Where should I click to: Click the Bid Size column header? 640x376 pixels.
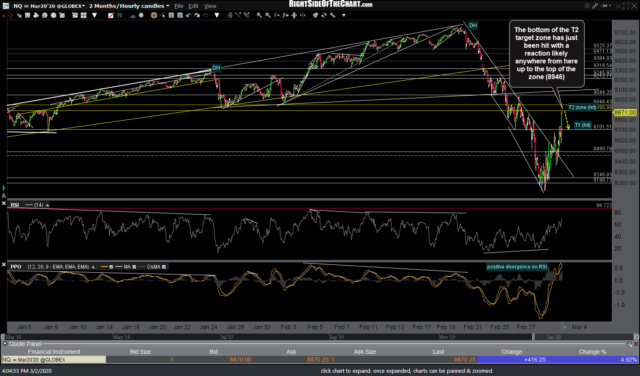pyautogui.click(x=140, y=352)
